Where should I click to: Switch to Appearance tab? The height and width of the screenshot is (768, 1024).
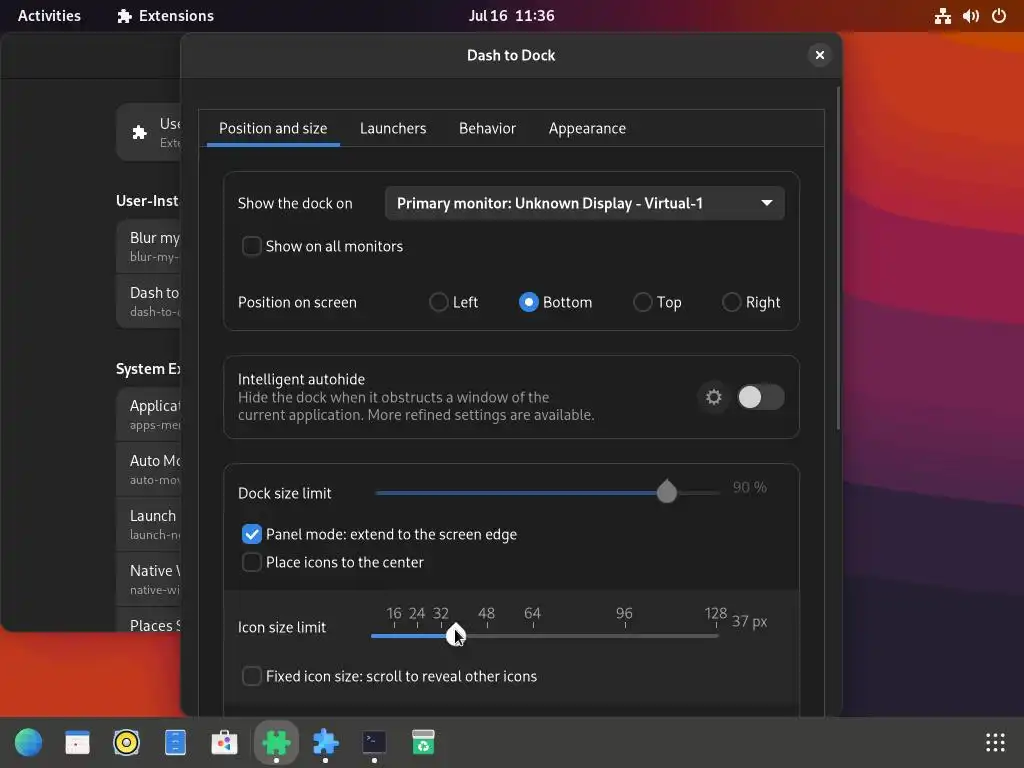(x=587, y=129)
